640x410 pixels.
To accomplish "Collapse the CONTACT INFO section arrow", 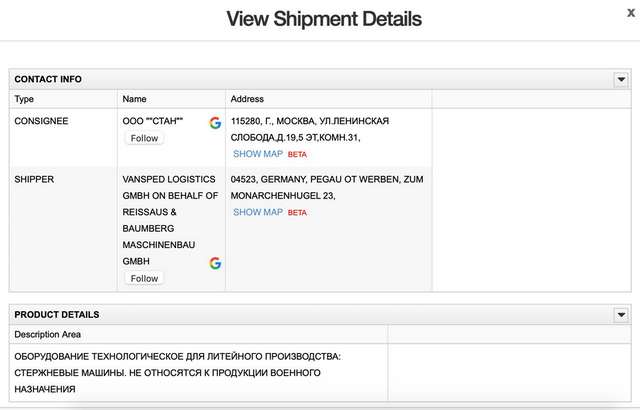I will point(620,79).
